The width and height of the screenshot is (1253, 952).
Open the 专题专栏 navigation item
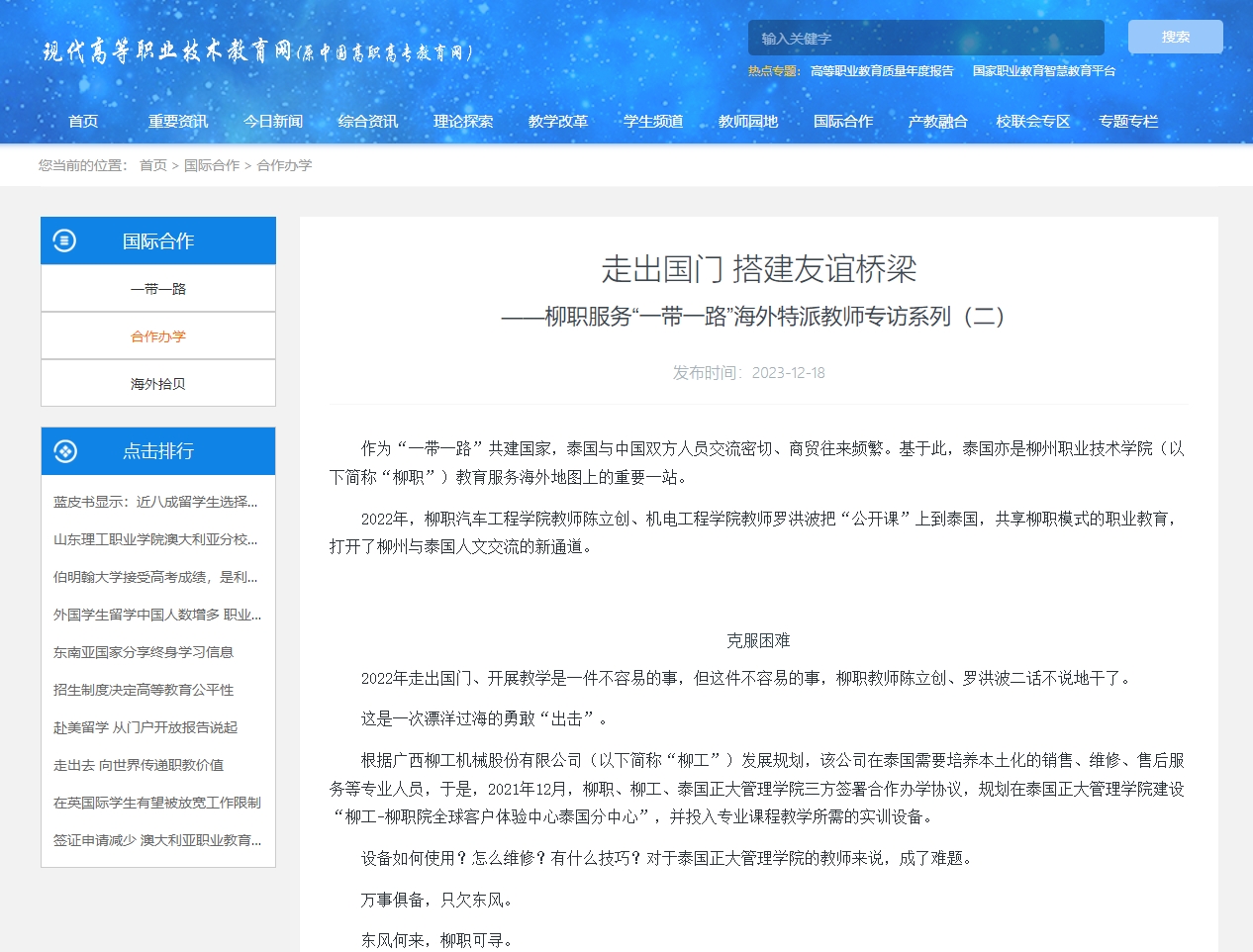(x=1127, y=122)
